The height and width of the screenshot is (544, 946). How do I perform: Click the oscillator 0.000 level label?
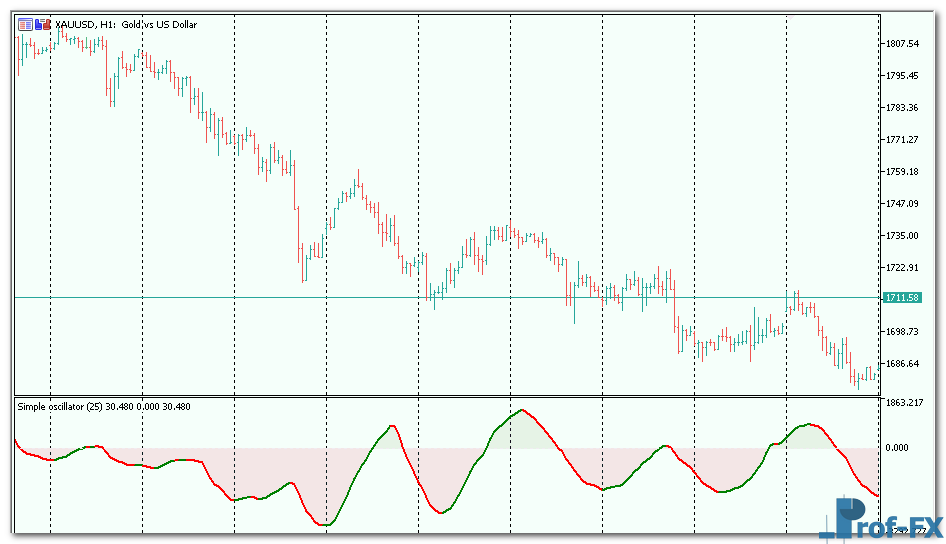coord(896,448)
